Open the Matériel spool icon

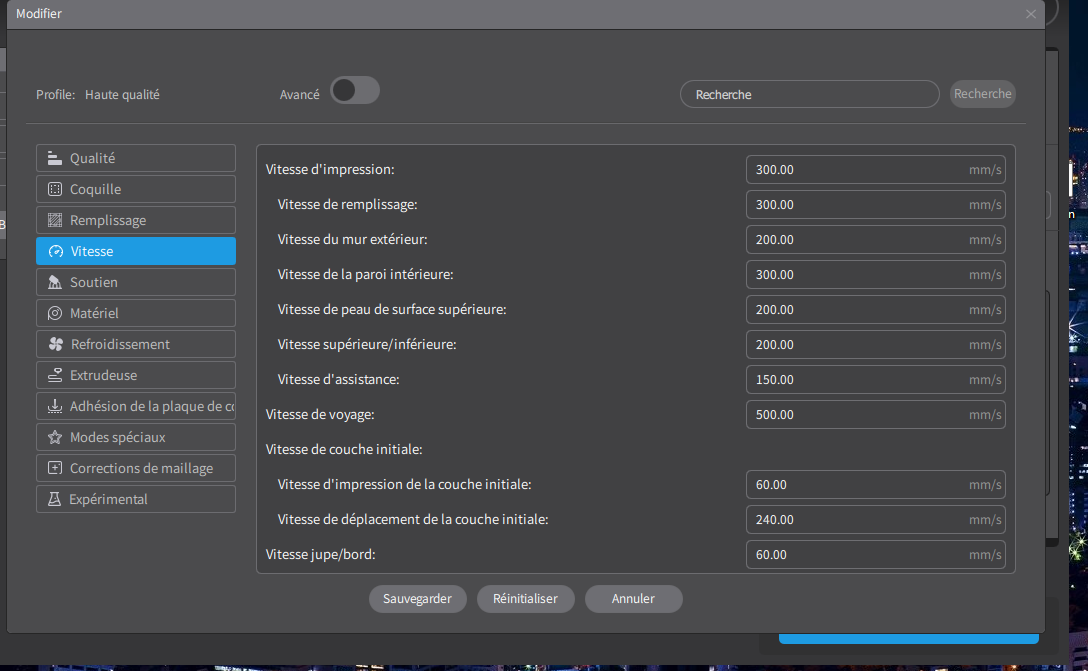[x=54, y=314]
